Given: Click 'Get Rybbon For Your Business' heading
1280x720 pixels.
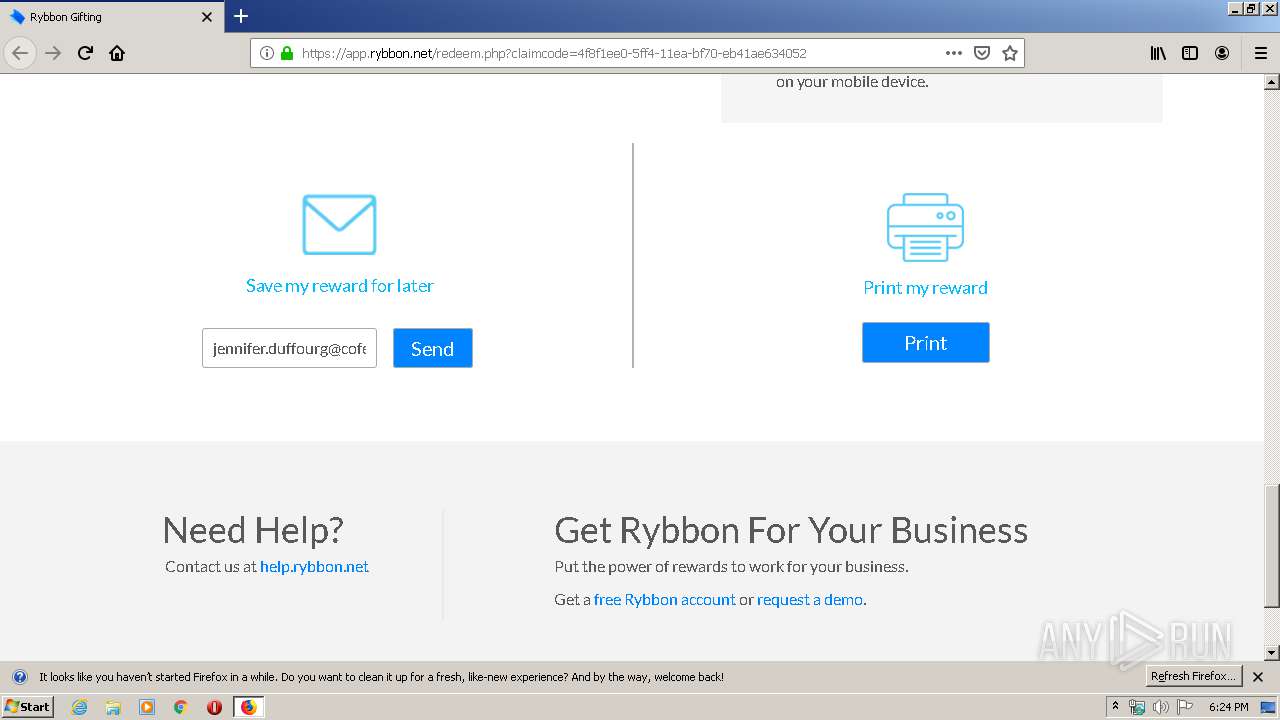Looking at the screenshot, I should click(791, 530).
